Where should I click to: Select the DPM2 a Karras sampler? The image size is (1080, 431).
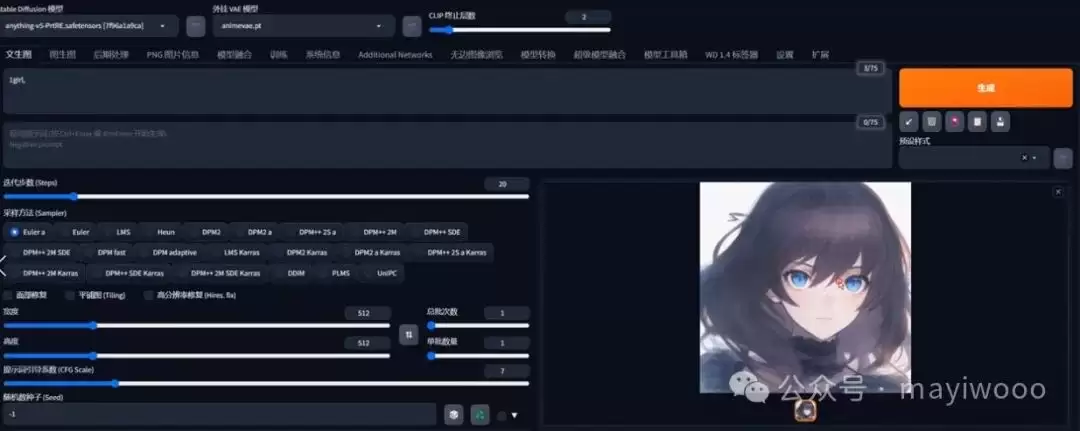point(371,253)
